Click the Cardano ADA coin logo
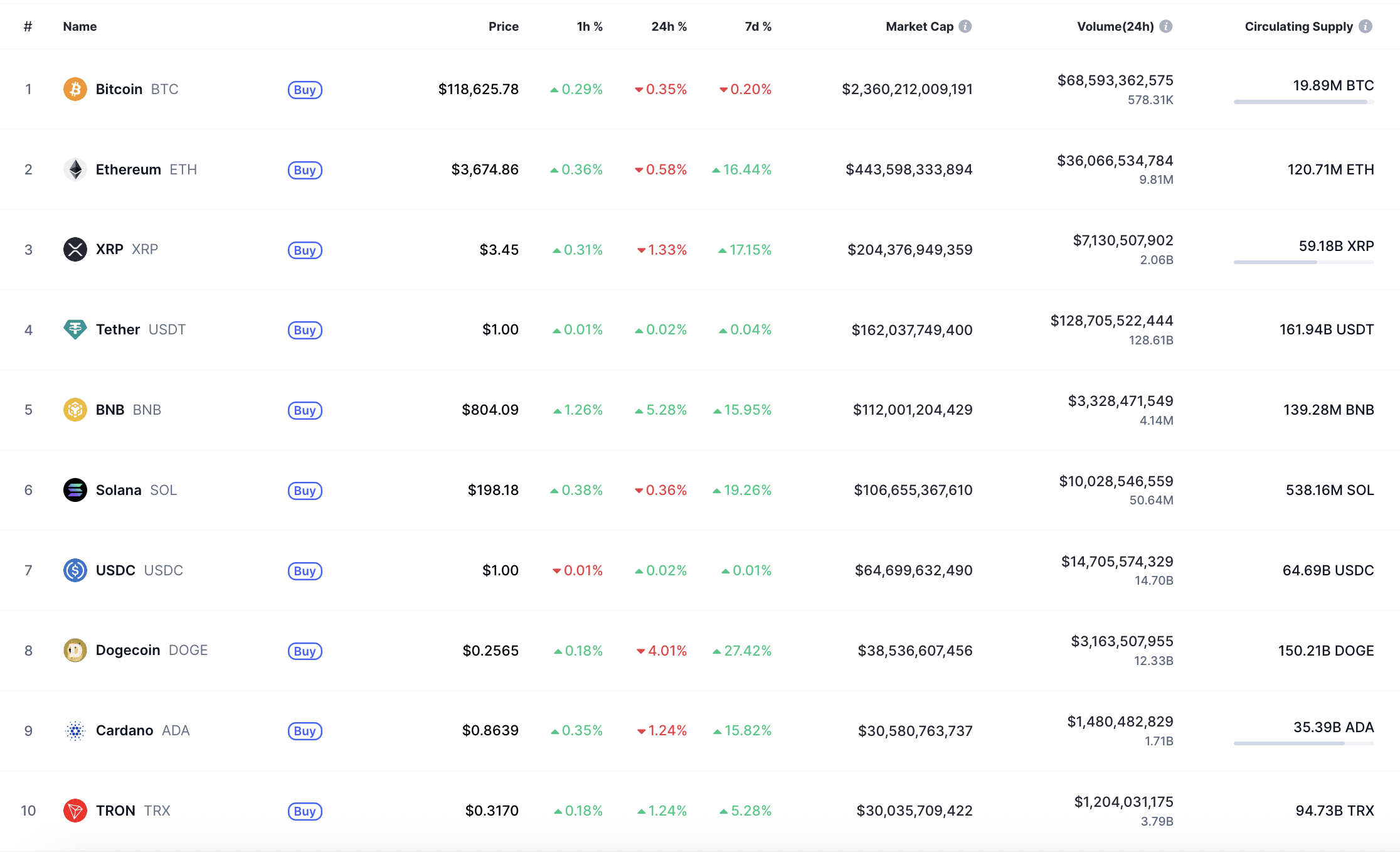This screenshot has height=852, width=1400. tap(75, 730)
